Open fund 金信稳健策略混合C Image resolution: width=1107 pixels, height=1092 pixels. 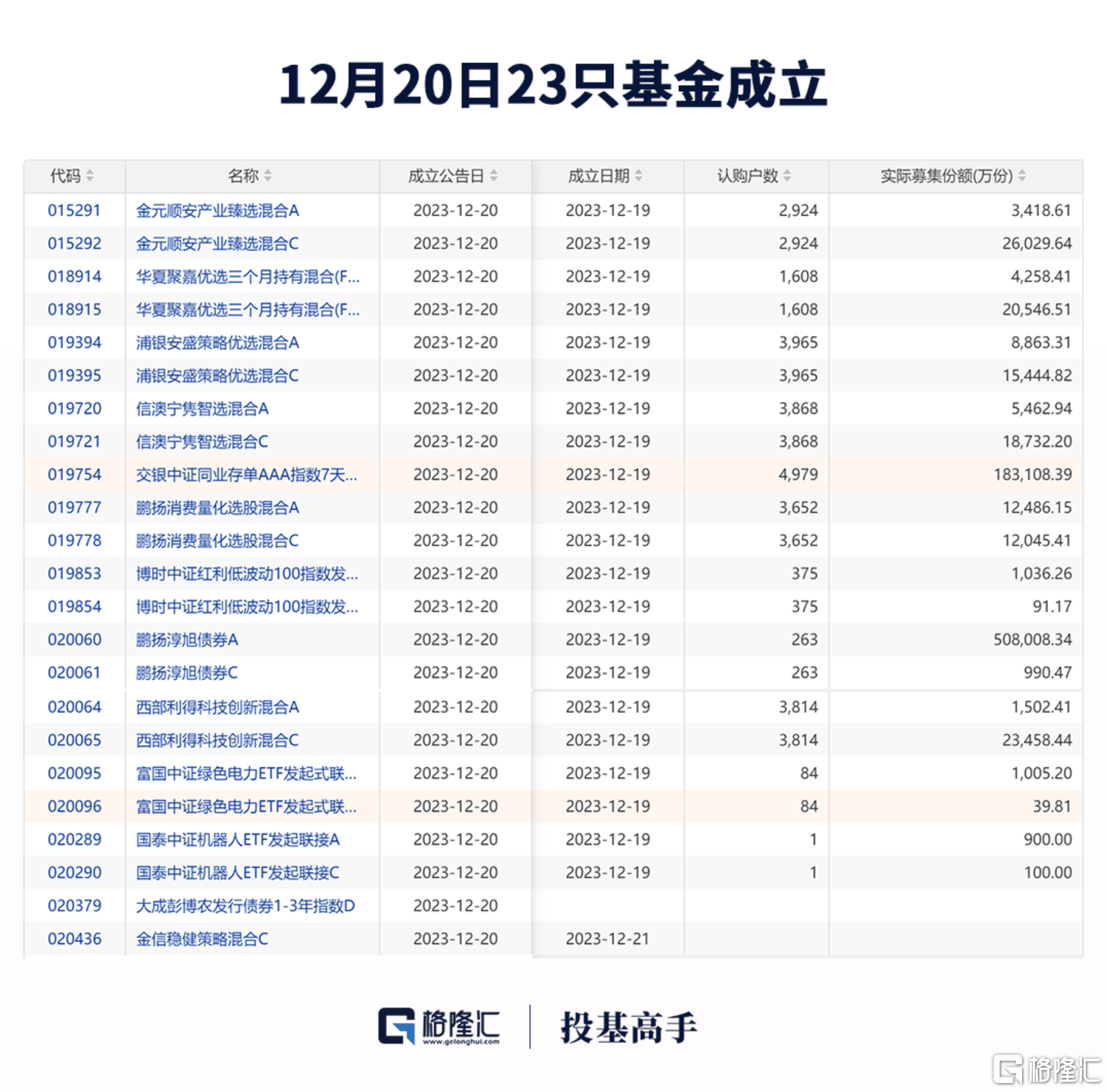[x=202, y=938]
